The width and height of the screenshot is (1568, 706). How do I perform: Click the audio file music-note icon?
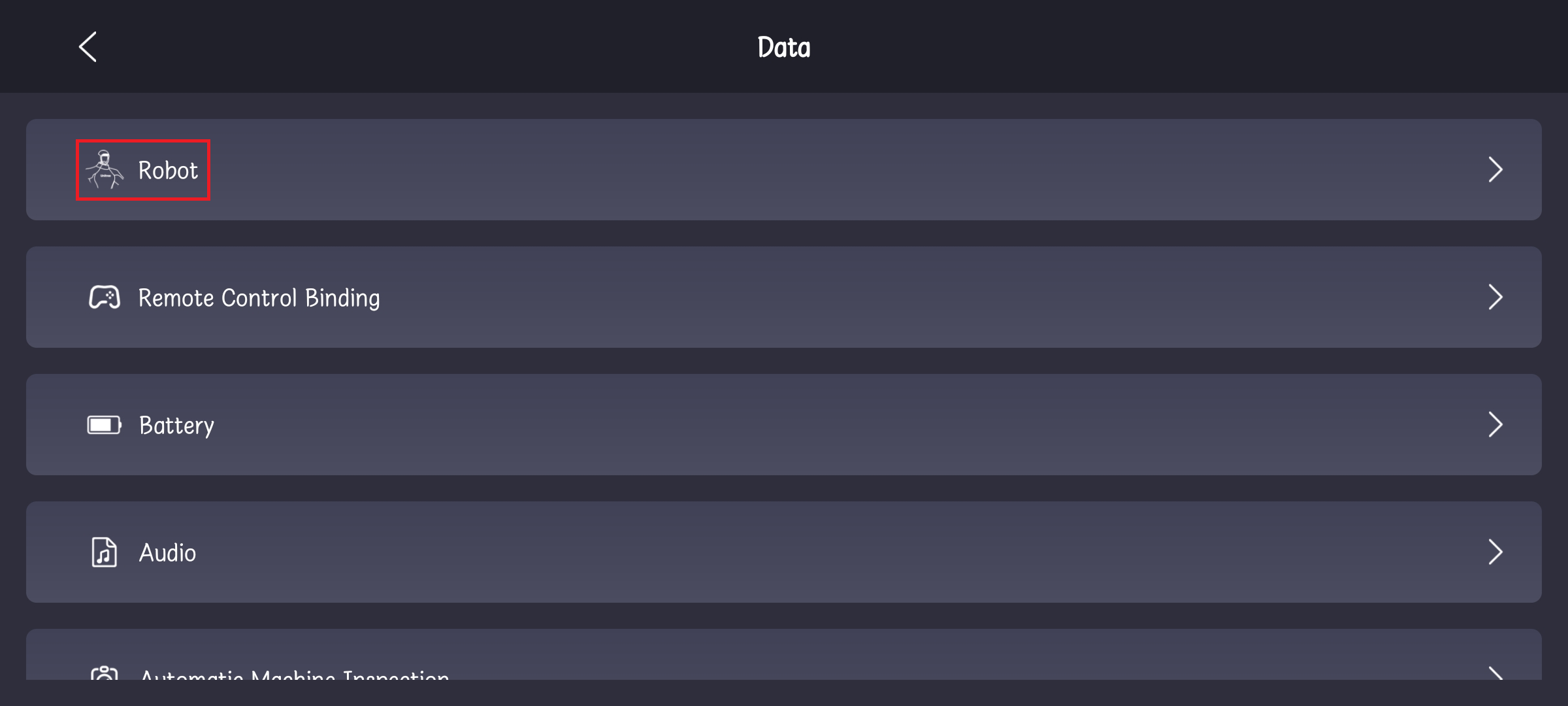pos(104,552)
